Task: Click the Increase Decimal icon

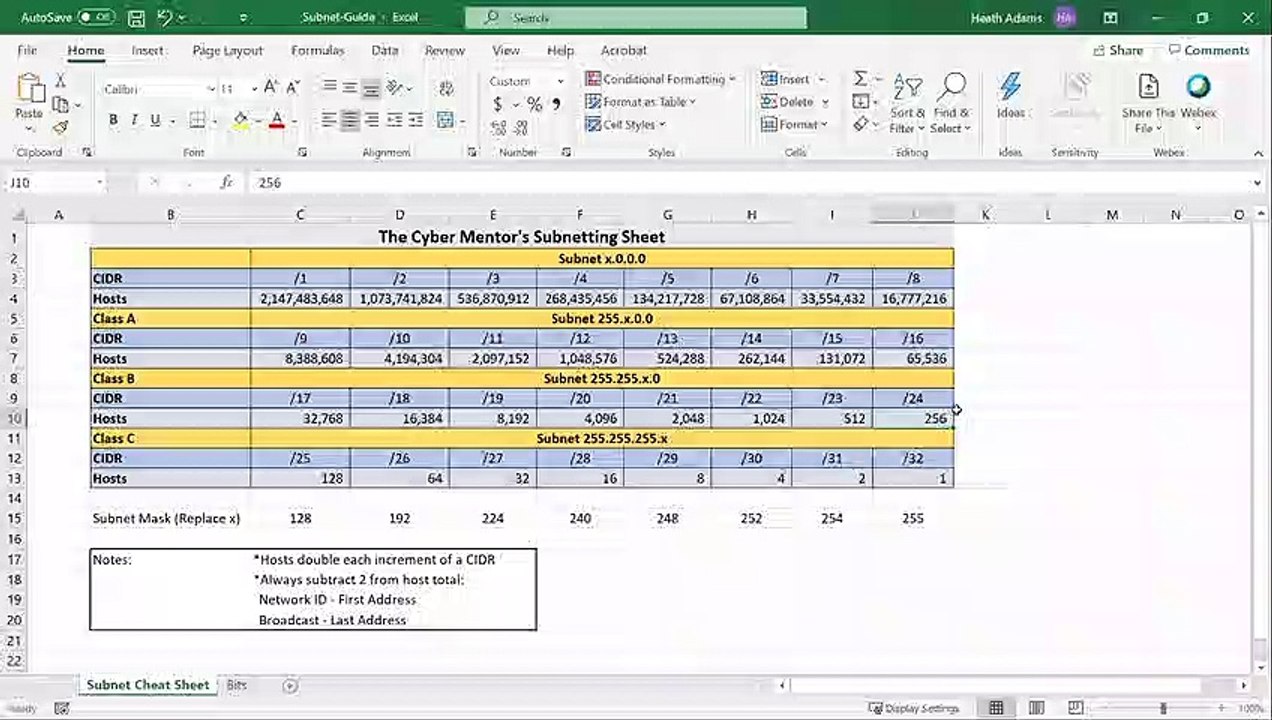Action: pyautogui.click(x=499, y=128)
